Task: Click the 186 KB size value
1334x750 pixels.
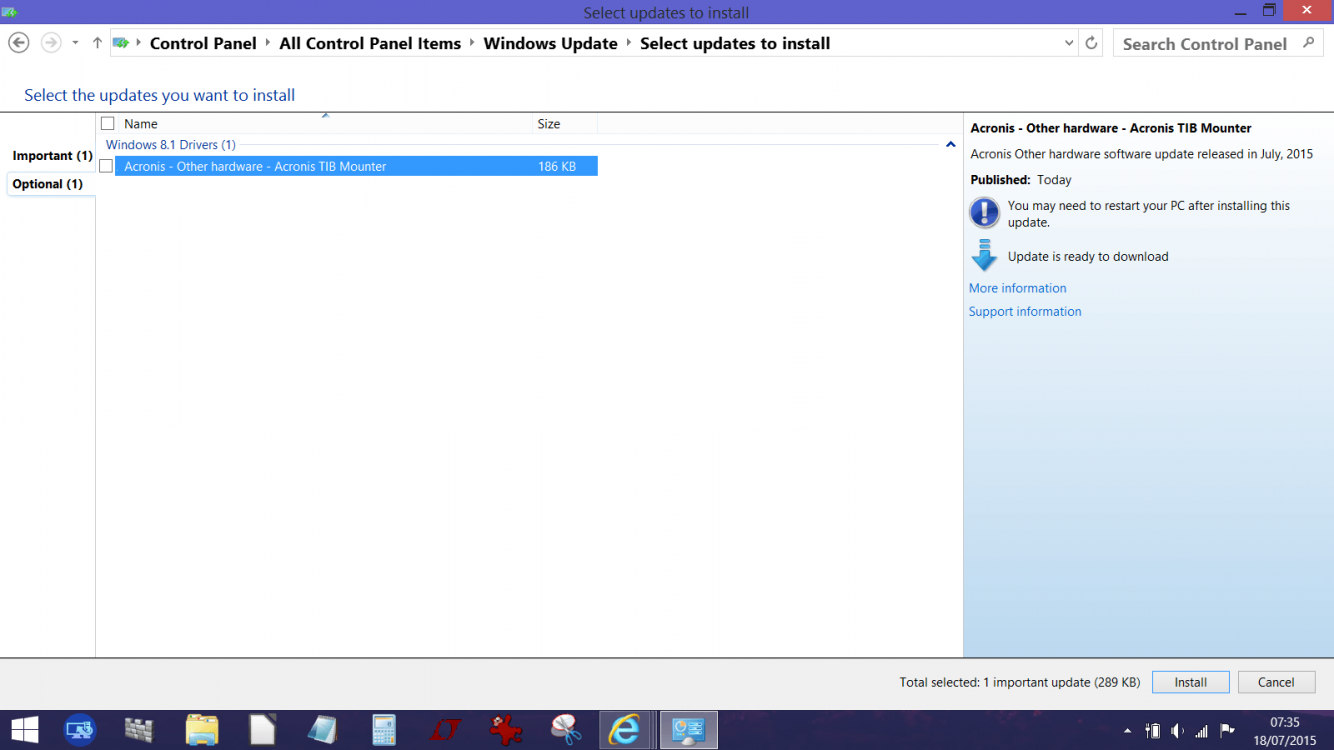Action: 557,166
